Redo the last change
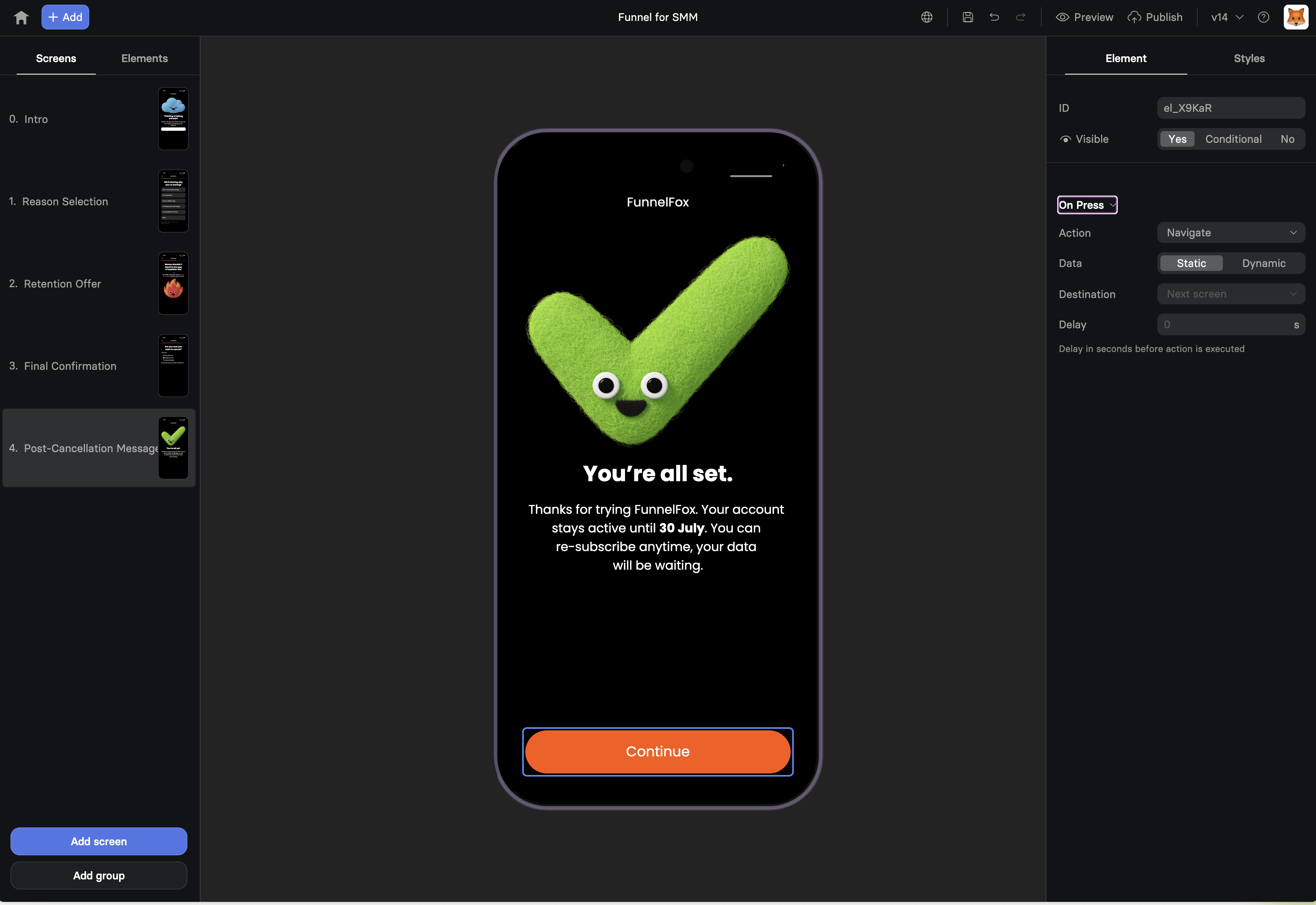The height and width of the screenshot is (905, 1316). pos(1021,17)
